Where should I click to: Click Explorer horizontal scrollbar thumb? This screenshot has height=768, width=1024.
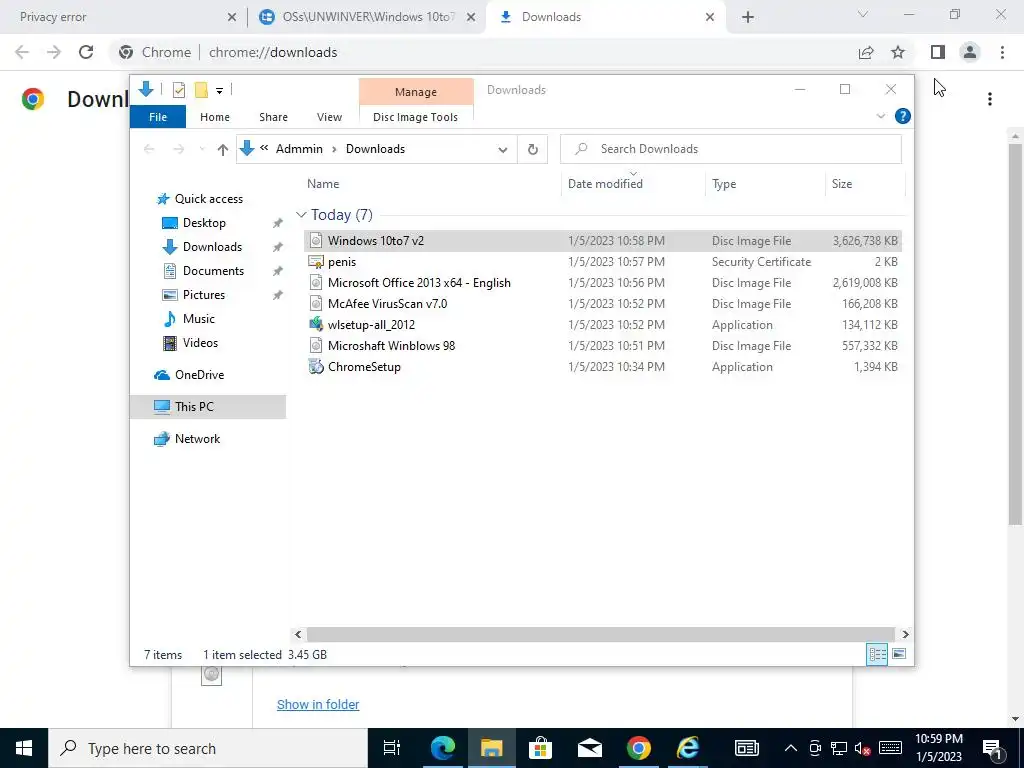point(600,634)
